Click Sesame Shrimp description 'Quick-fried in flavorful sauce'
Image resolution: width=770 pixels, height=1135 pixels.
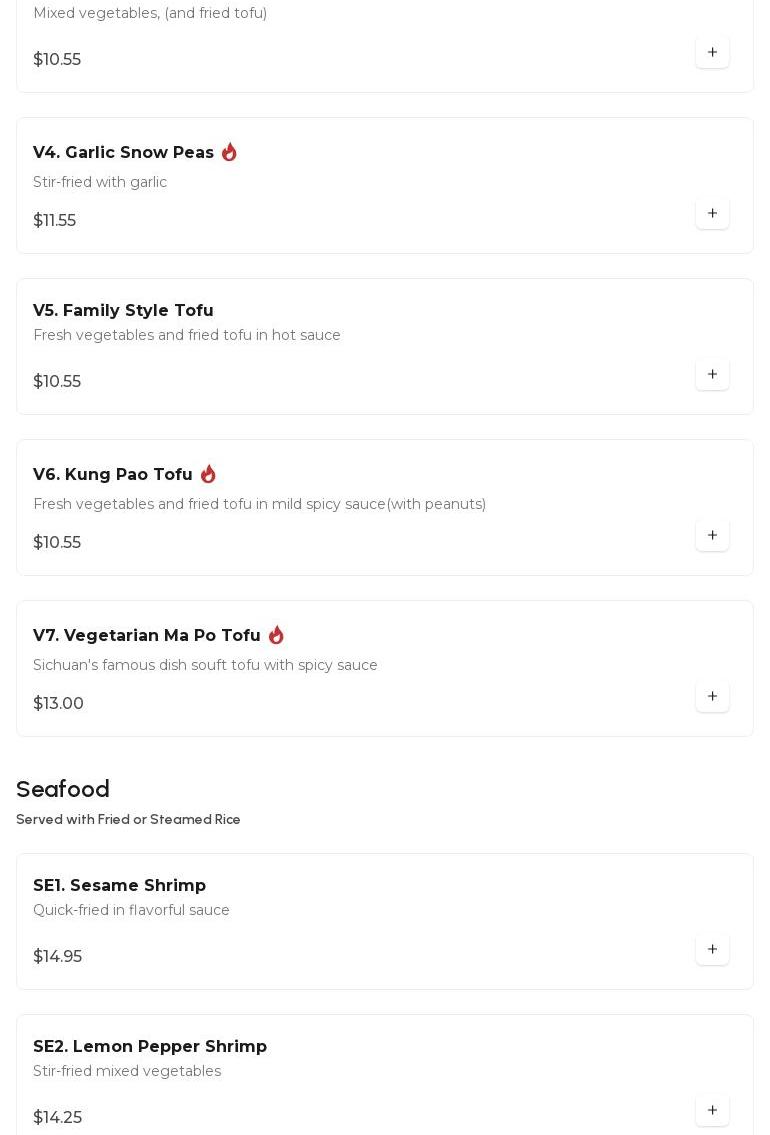point(131,910)
